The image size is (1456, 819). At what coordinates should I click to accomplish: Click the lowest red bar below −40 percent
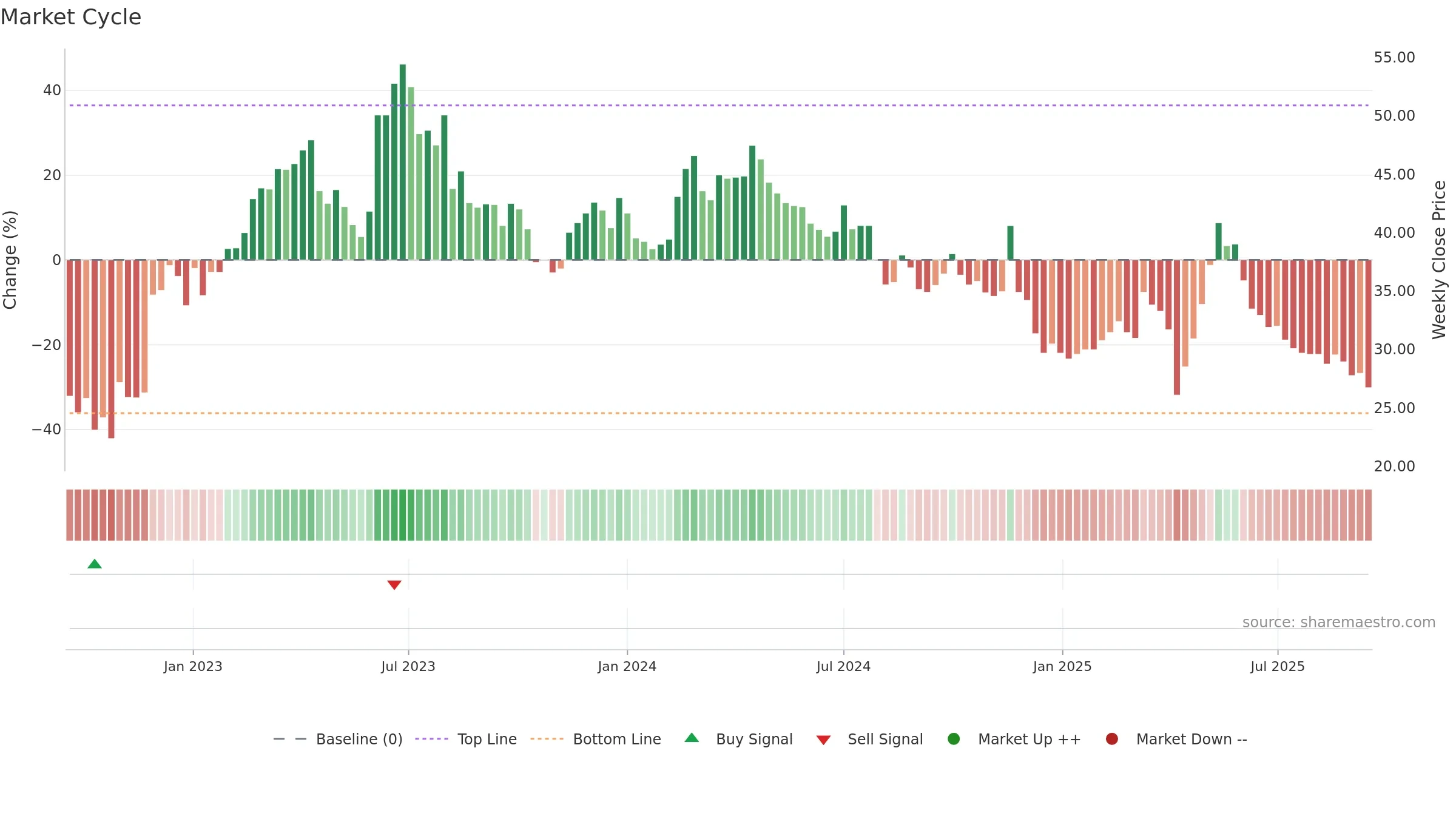coord(111,349)
